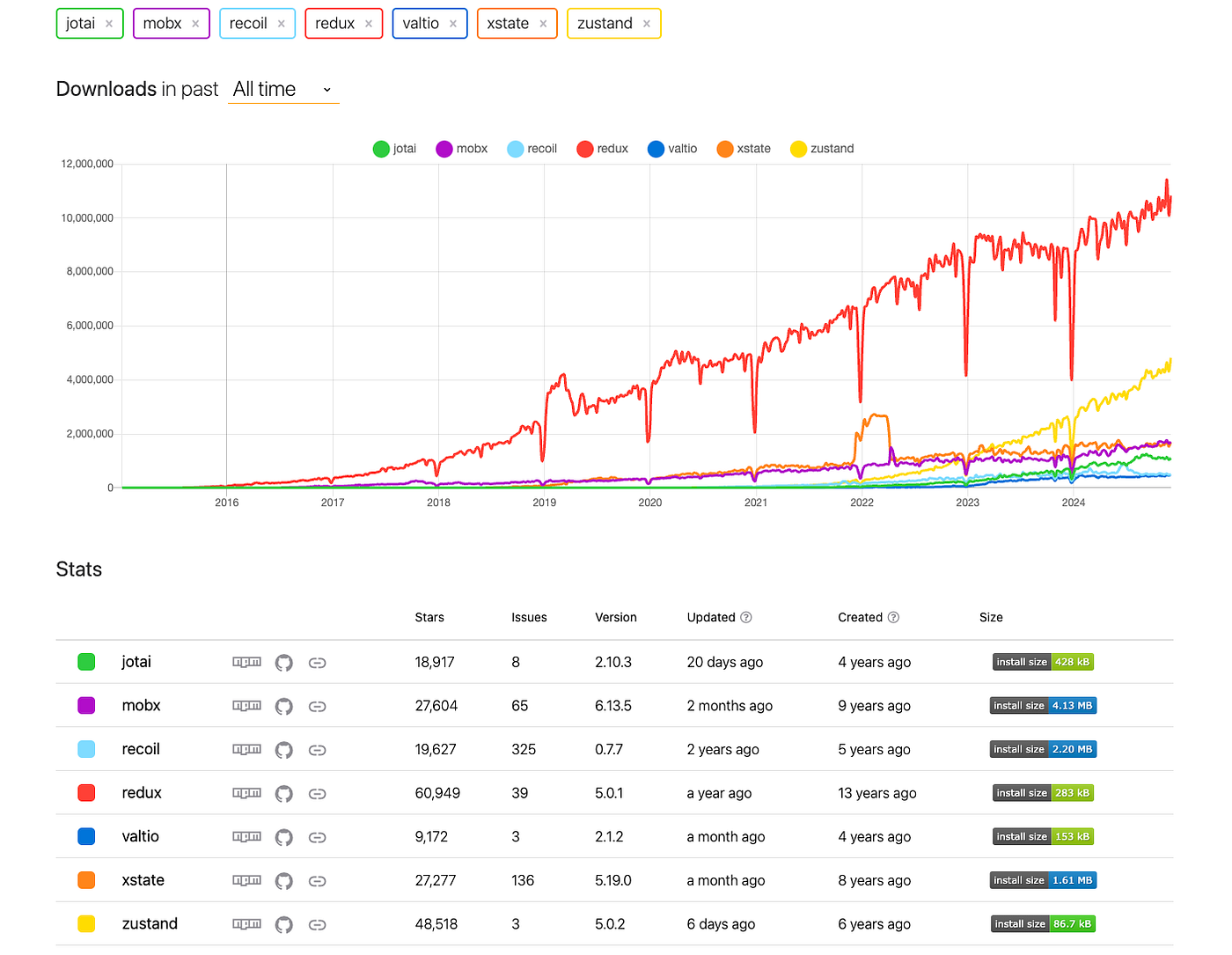
Task: Open the GitHub repo icon for redux
Action: pyautogui.click(x=283, y=793)
